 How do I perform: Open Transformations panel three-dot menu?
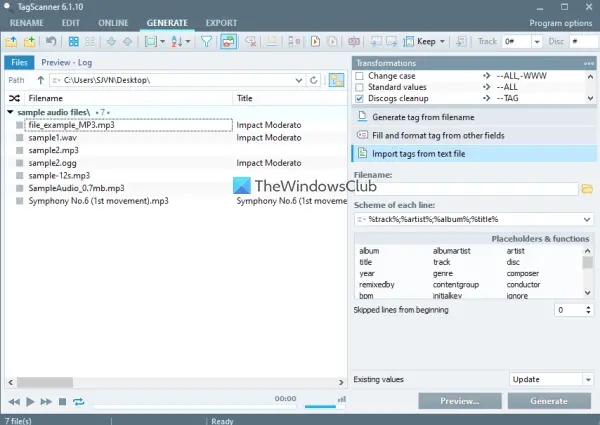pyautogui.click(x=589, y=63)
